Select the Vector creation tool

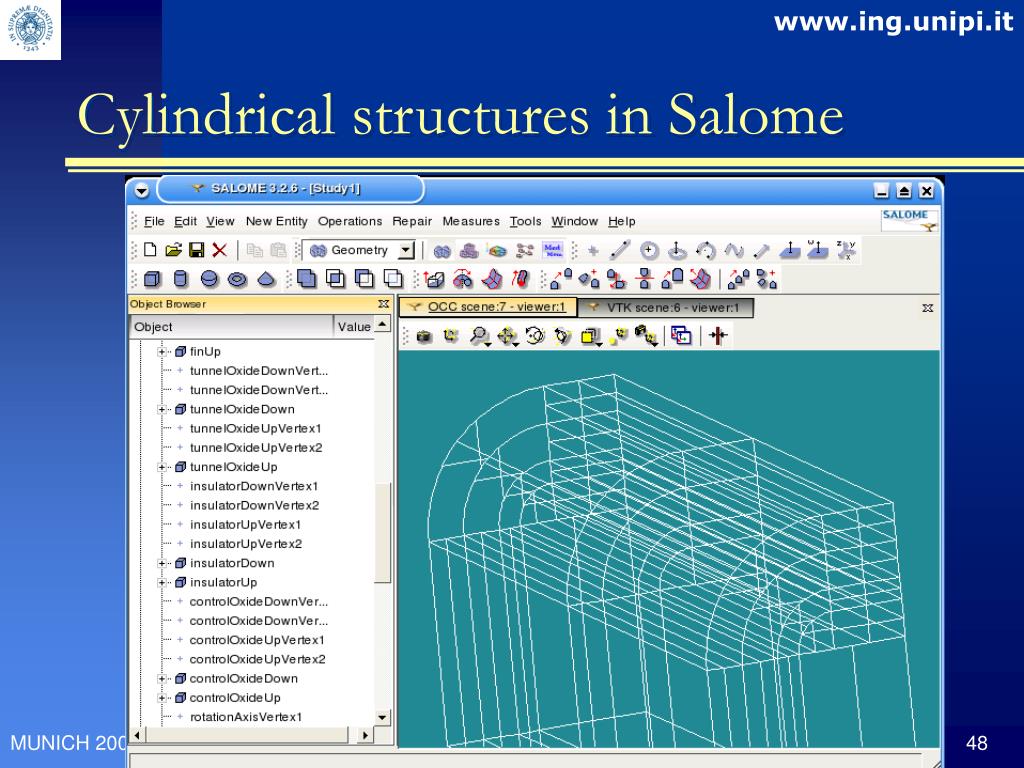(x=761, y=250)
